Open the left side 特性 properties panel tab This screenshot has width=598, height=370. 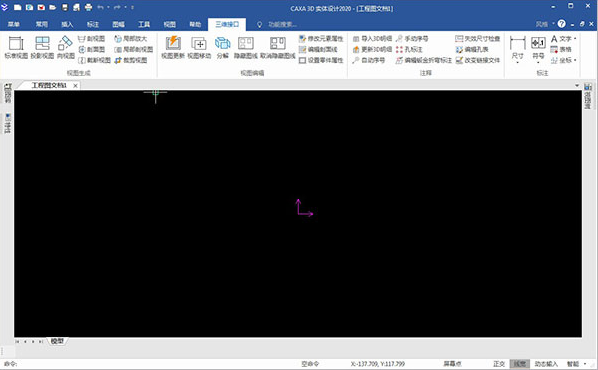click(8, 123)
